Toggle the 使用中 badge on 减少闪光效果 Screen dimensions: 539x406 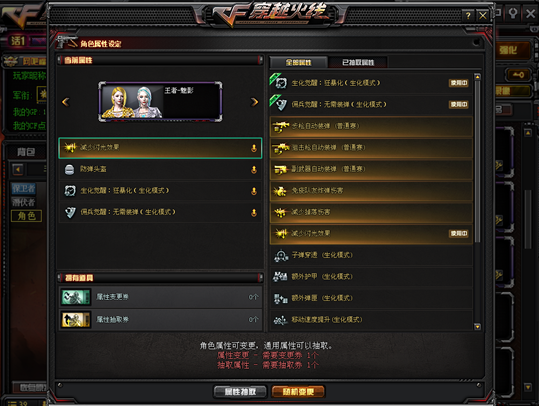[459, 233]
